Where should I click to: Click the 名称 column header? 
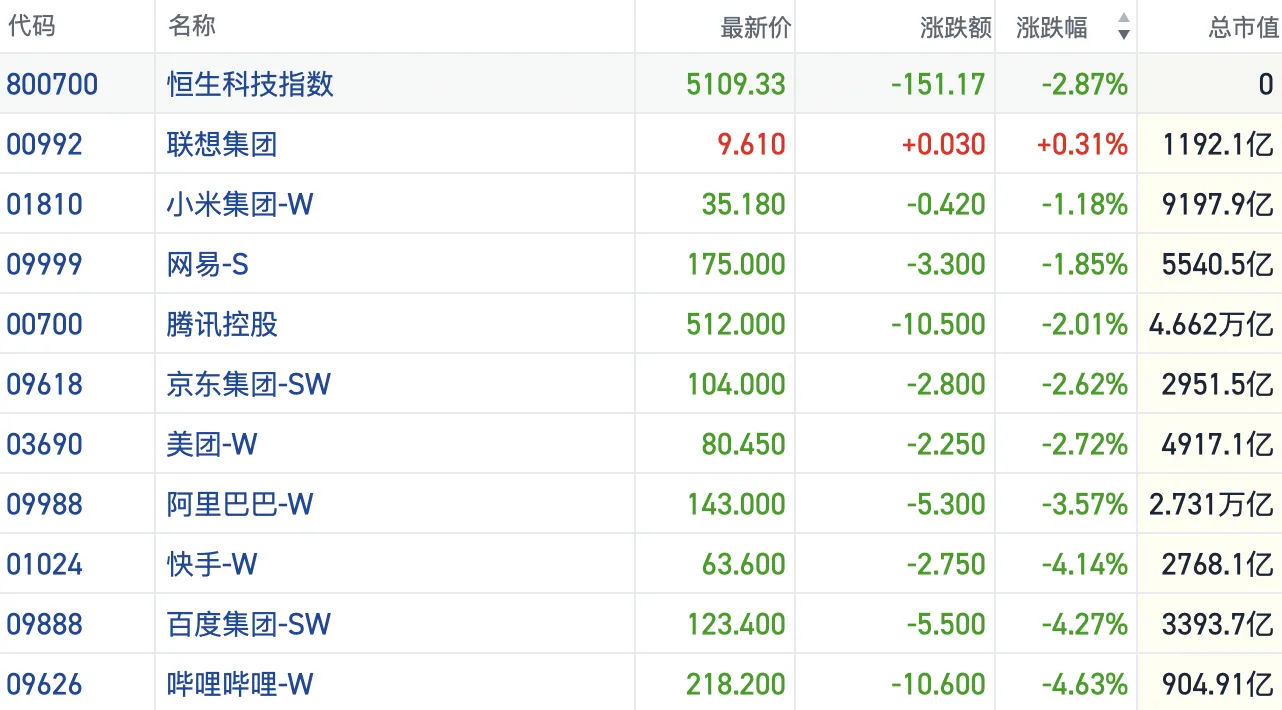point(192,26)
